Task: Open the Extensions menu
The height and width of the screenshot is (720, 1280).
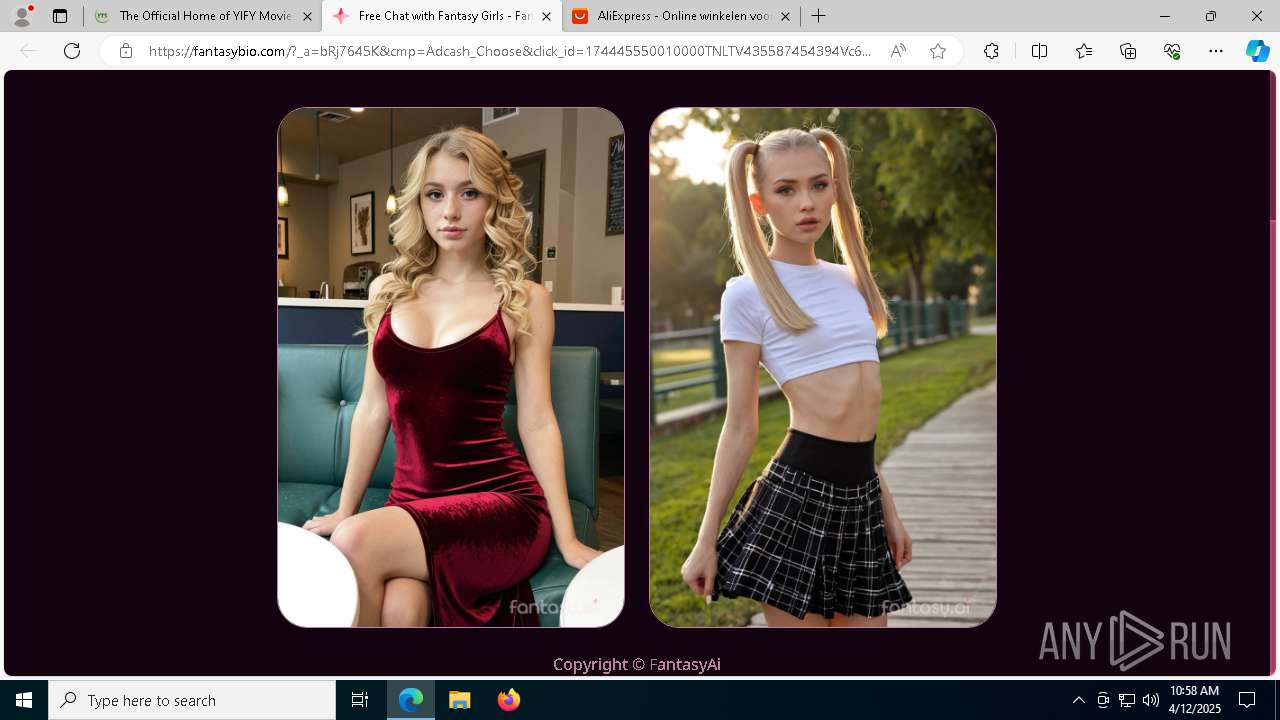Action: coord(991,51)
